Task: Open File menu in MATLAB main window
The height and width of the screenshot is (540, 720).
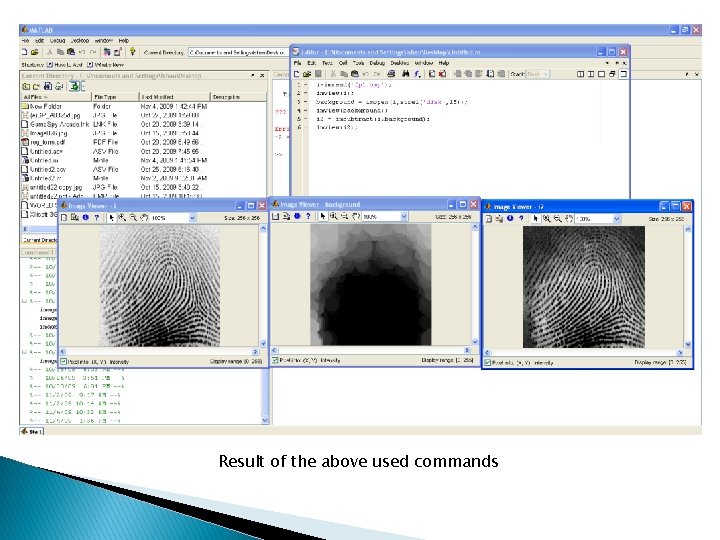Action: pyautogui.click(x=25, y=41)
